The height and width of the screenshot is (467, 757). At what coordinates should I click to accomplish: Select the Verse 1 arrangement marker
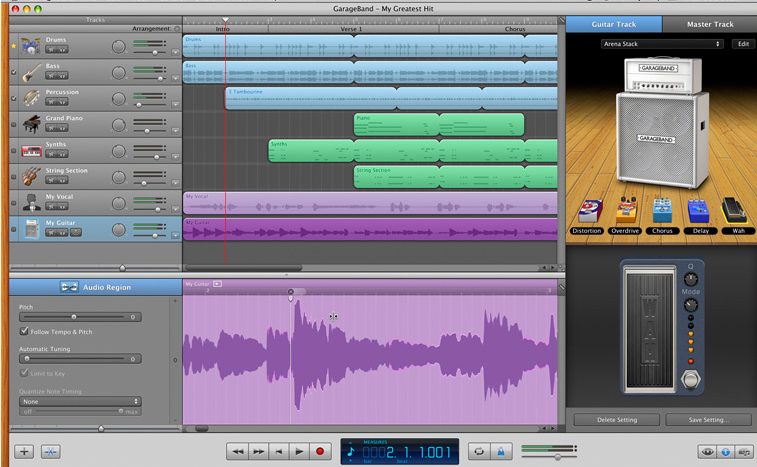(353, 29)
